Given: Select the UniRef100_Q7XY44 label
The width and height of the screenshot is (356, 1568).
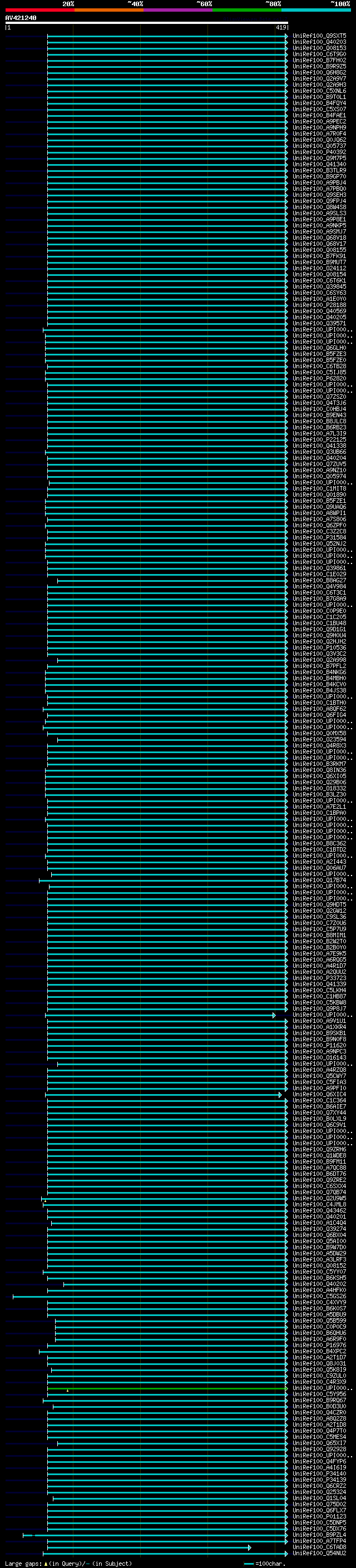Looking at the screenshot, I should [319, 1112].
